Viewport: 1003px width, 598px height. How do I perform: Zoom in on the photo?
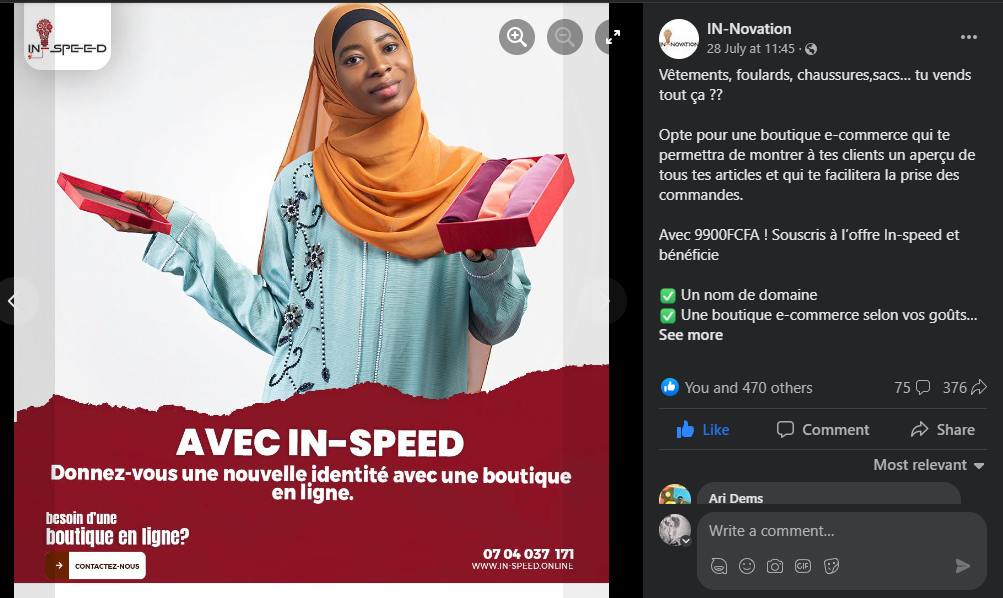coord(517,37)
